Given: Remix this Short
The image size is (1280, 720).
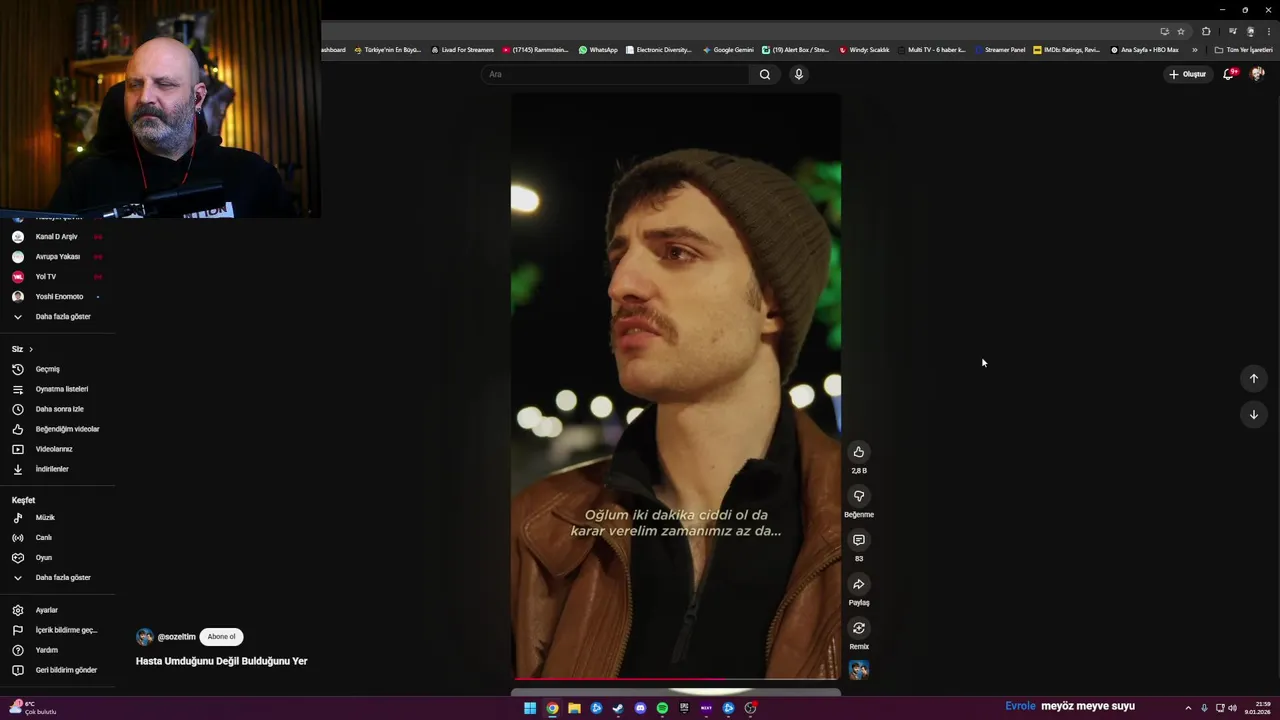Looking at the screenshot, I should (x=858, y=628).
